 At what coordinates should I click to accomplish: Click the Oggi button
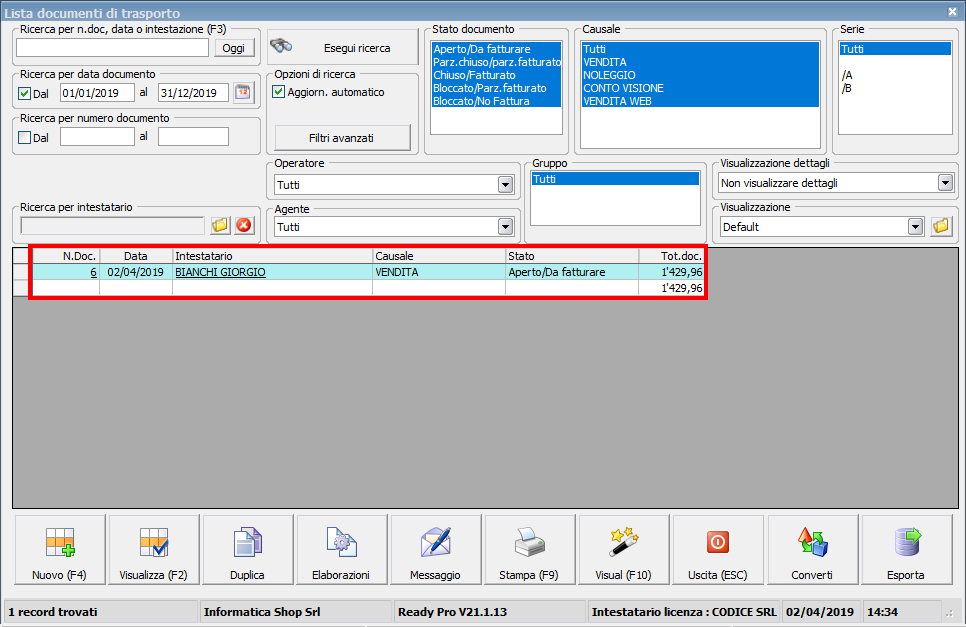(234, 48)
